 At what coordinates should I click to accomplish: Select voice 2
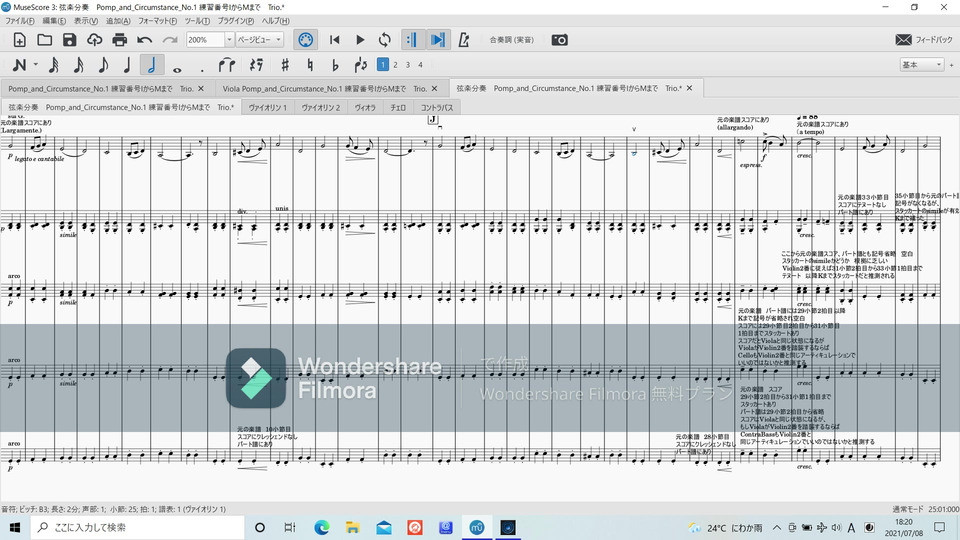click(x=396, y=64)
